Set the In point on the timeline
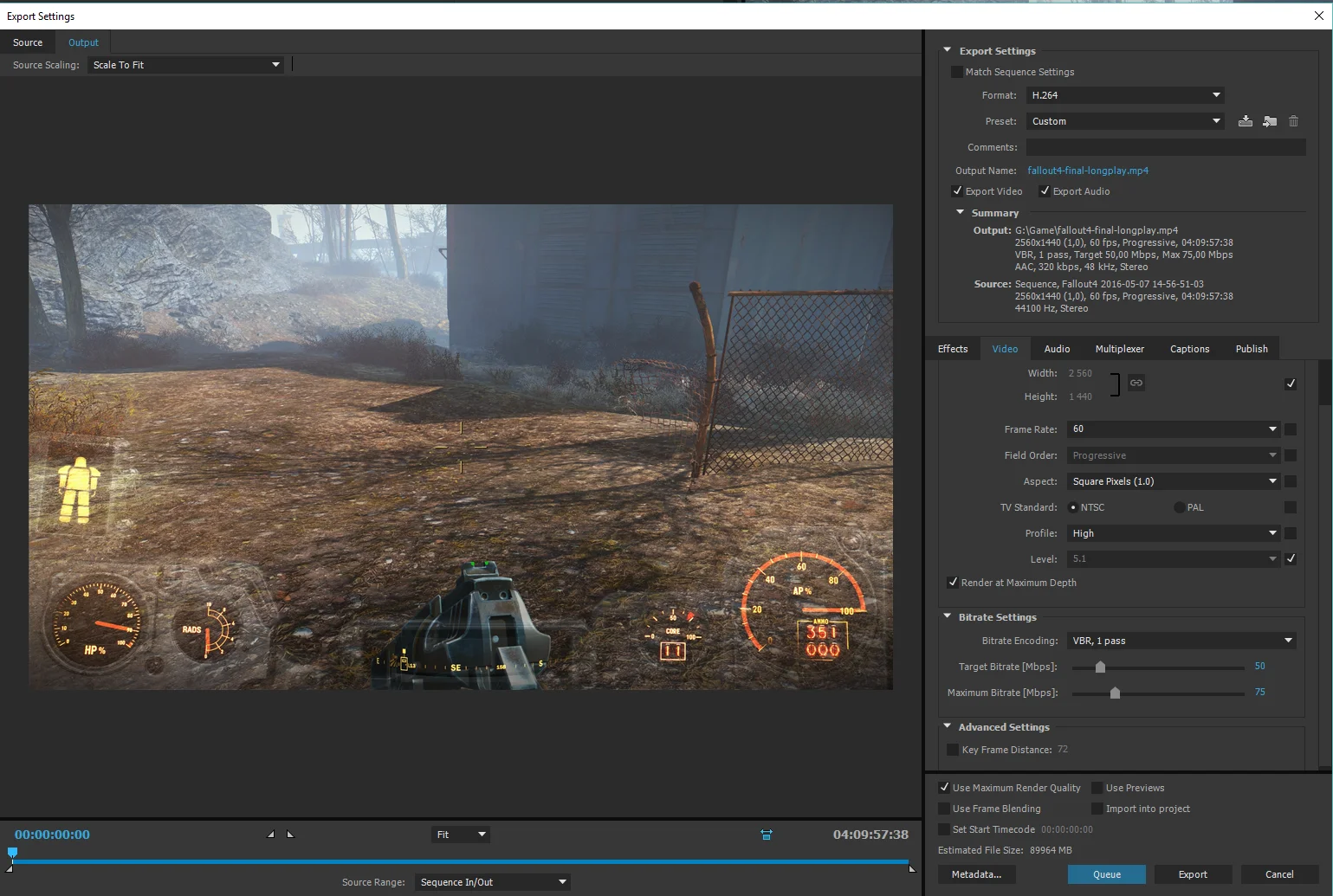Image resolution: width=1333 pixels, height=896 pixels. pyautogui.click(x=269, y=835)
